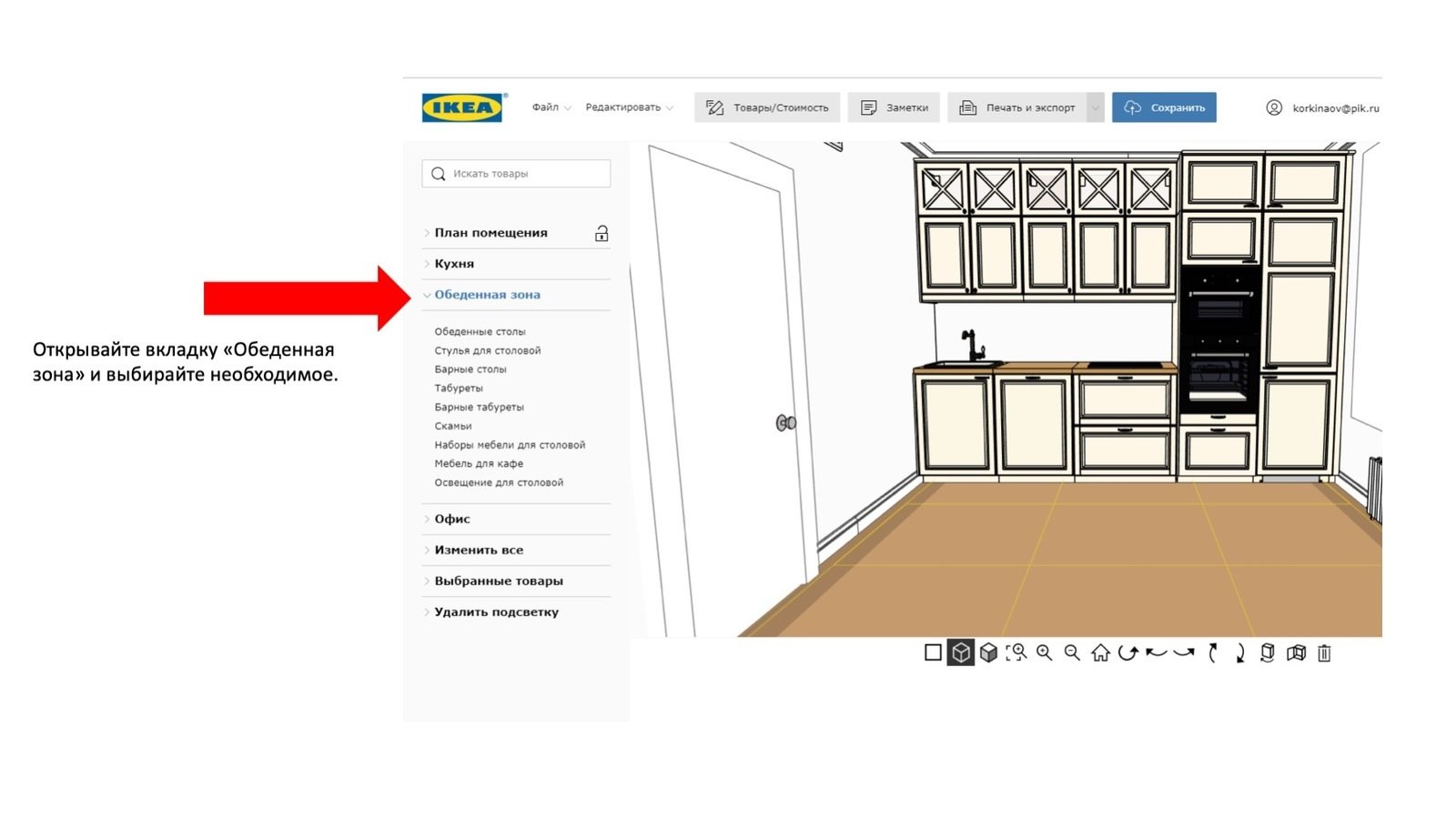Collapse the Обеденная зона section
This screenshot has height=819, width=1456.
tap(487, 295)
